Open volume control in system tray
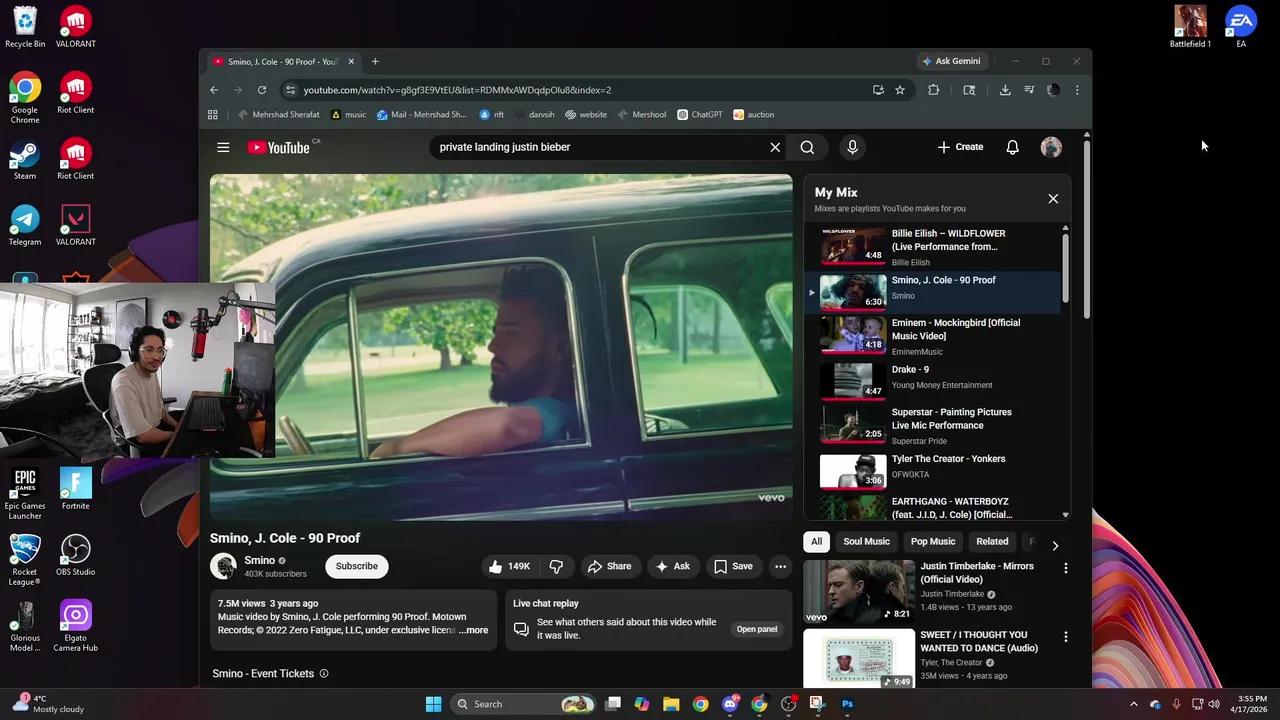Image resolution: width=1280 pixels, height=720 pixels. click(x=1214, y=704)
